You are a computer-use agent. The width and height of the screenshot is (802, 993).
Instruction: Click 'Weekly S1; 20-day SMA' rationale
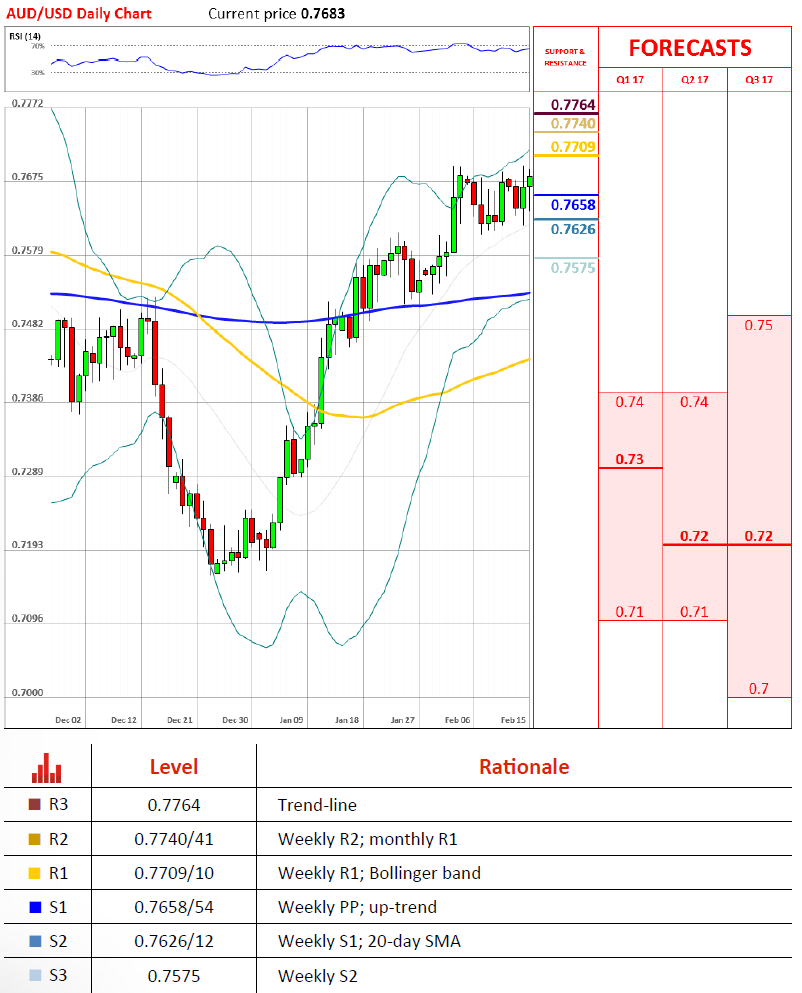coord(369,942)
